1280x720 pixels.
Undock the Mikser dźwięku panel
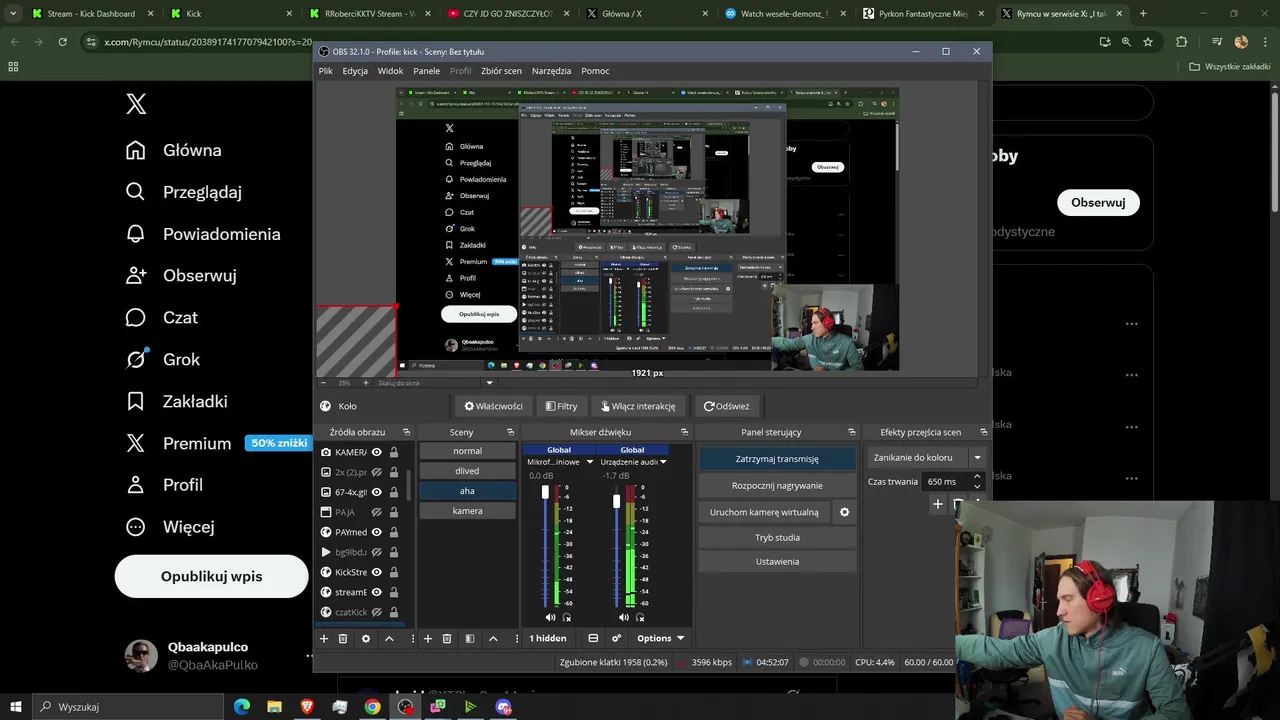coord(684,432)
